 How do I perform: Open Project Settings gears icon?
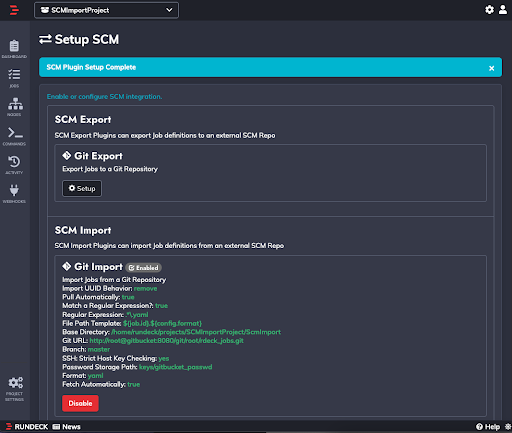click(15, 389)
